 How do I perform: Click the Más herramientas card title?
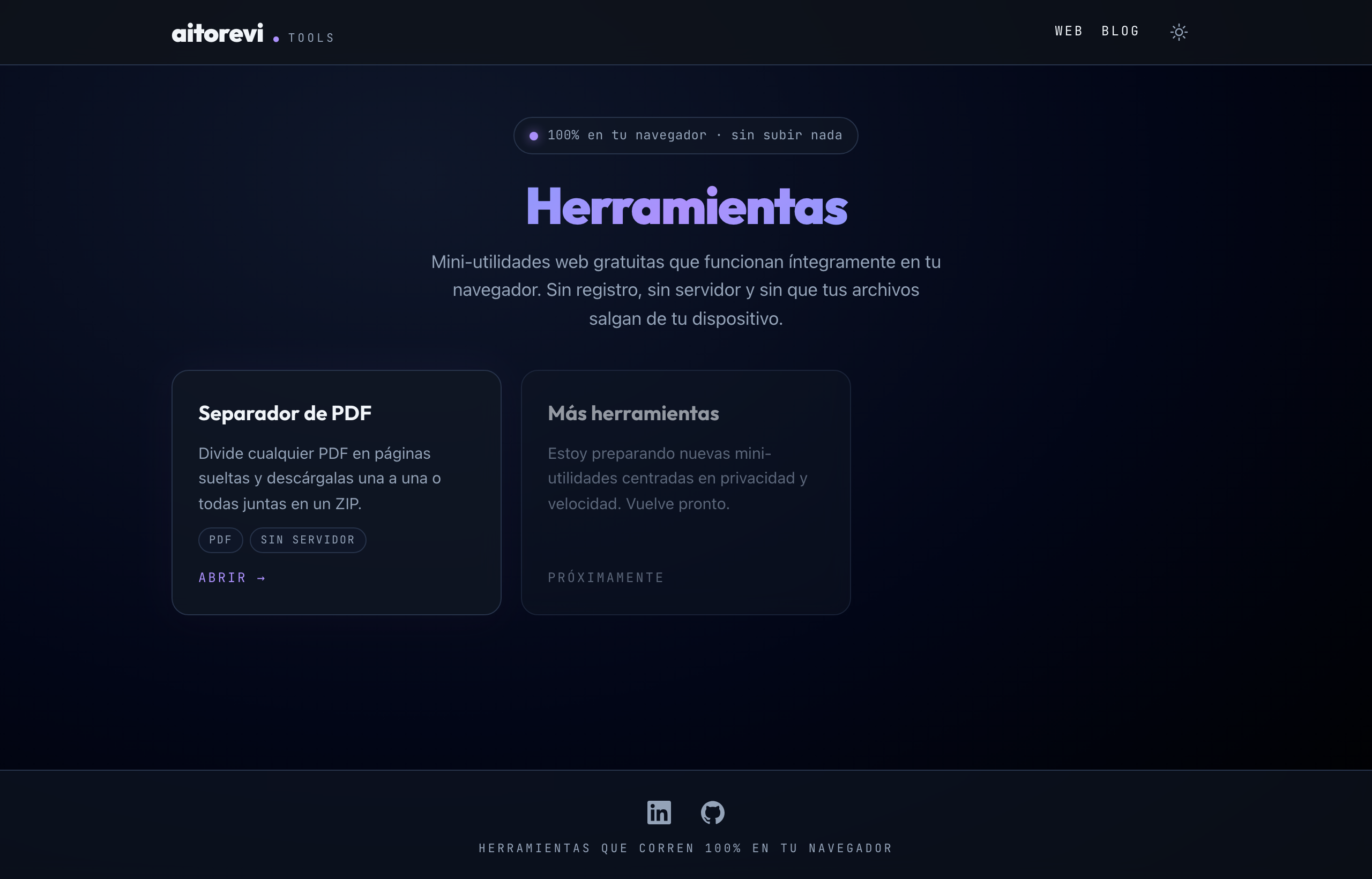[633, 413]
